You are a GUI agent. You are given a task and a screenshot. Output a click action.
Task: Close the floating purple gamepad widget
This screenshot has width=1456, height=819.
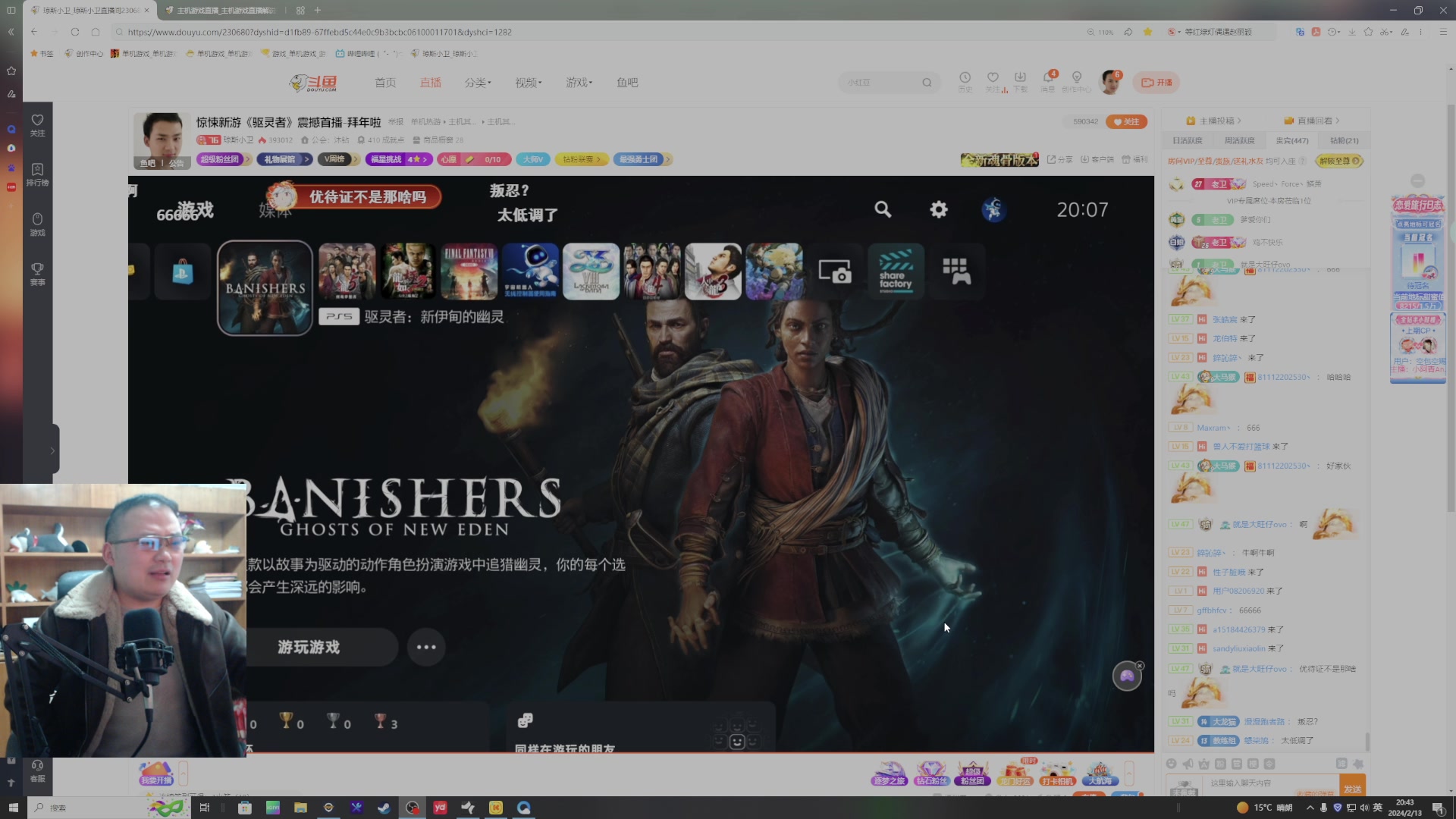pyautogui.click(x=1140, y=666)
